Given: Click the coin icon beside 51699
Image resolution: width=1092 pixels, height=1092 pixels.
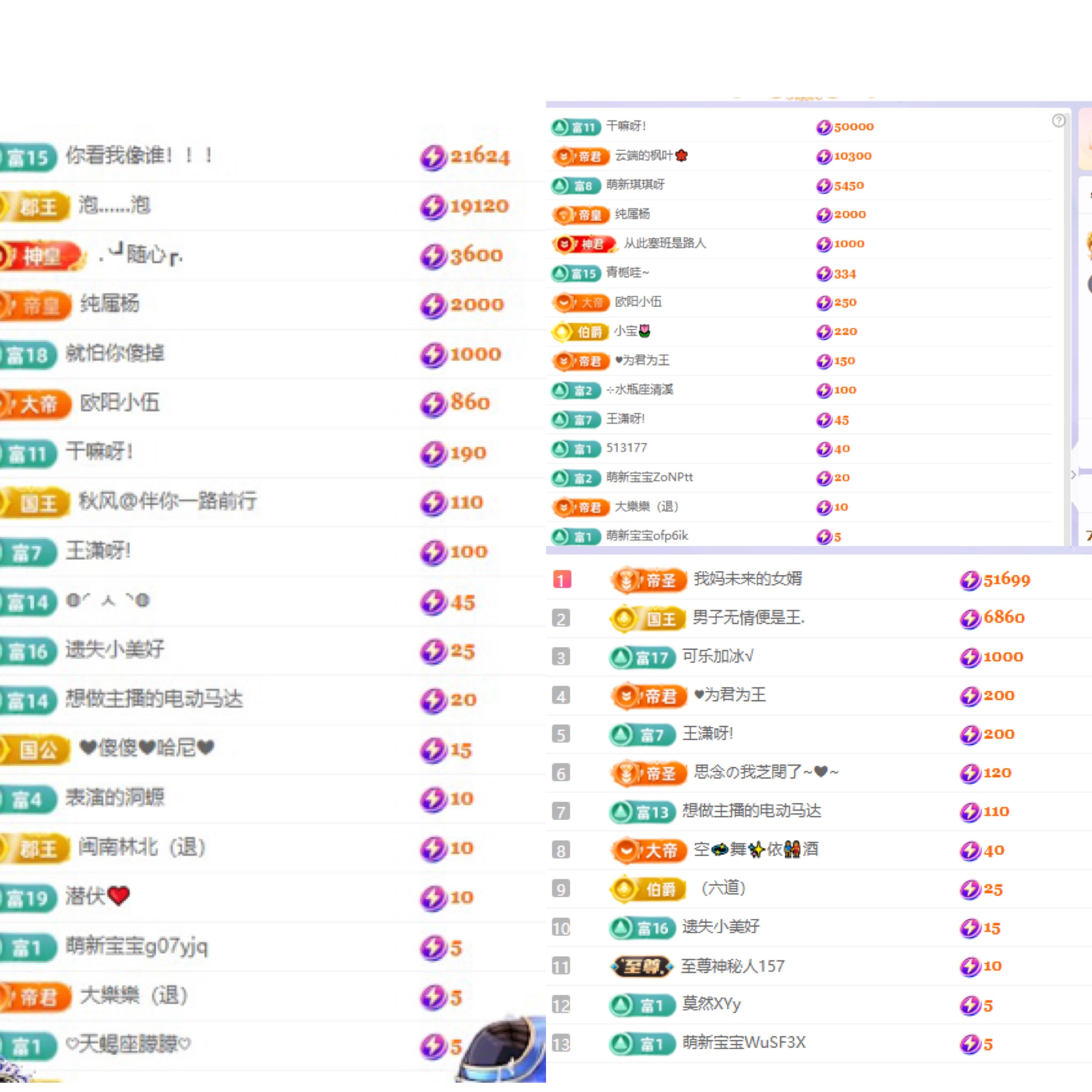Looking at the screenshot, I should pyautogui.click(x=970, y=580).
